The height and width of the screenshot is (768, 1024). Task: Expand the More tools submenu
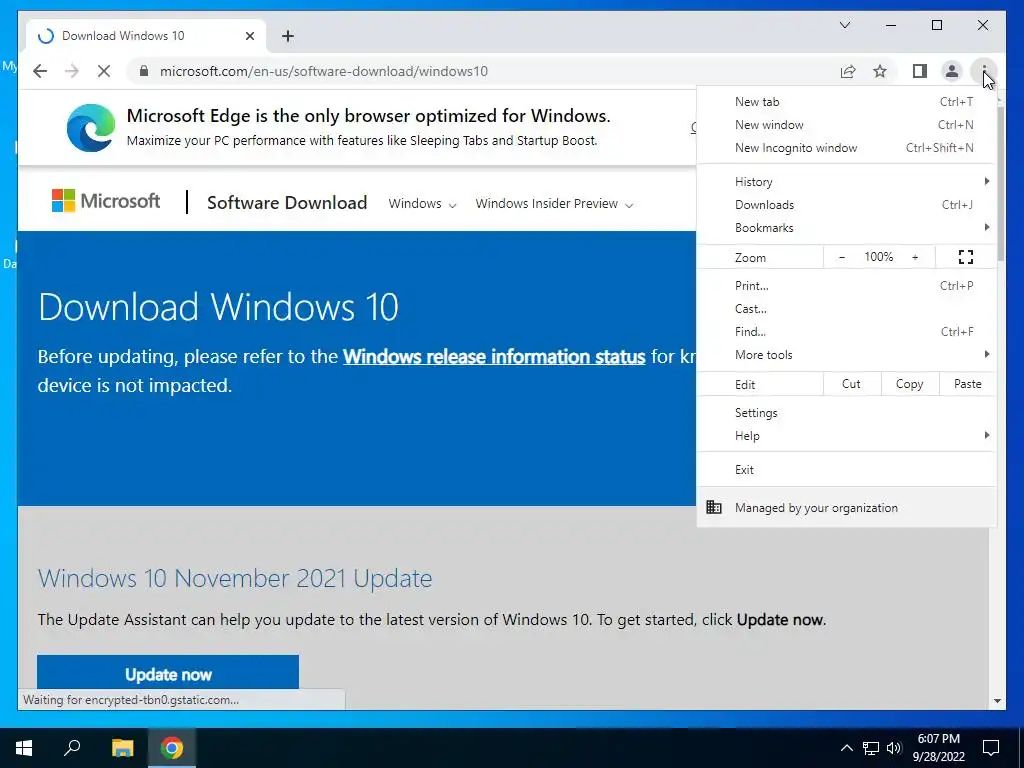(846, 355)
